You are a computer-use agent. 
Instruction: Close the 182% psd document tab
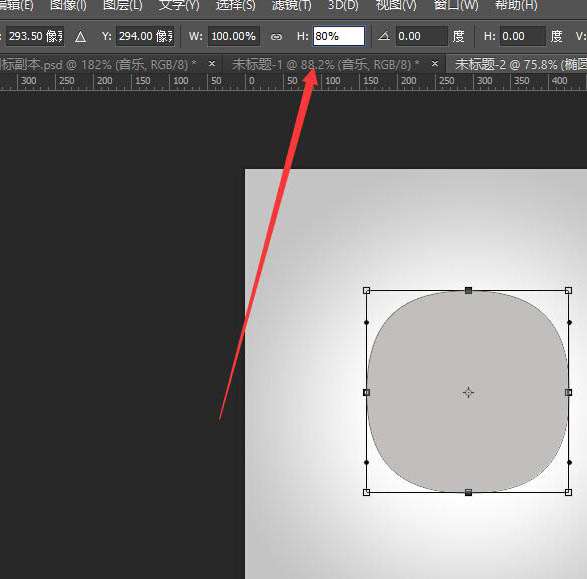pos(212,64)
